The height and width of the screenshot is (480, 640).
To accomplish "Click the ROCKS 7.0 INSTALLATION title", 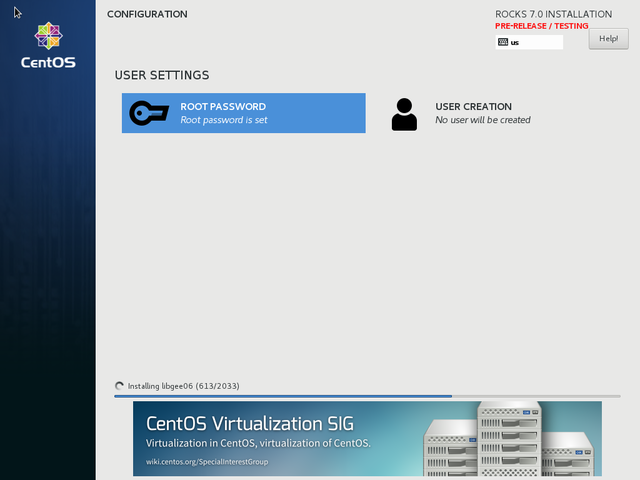I will 553,14.
